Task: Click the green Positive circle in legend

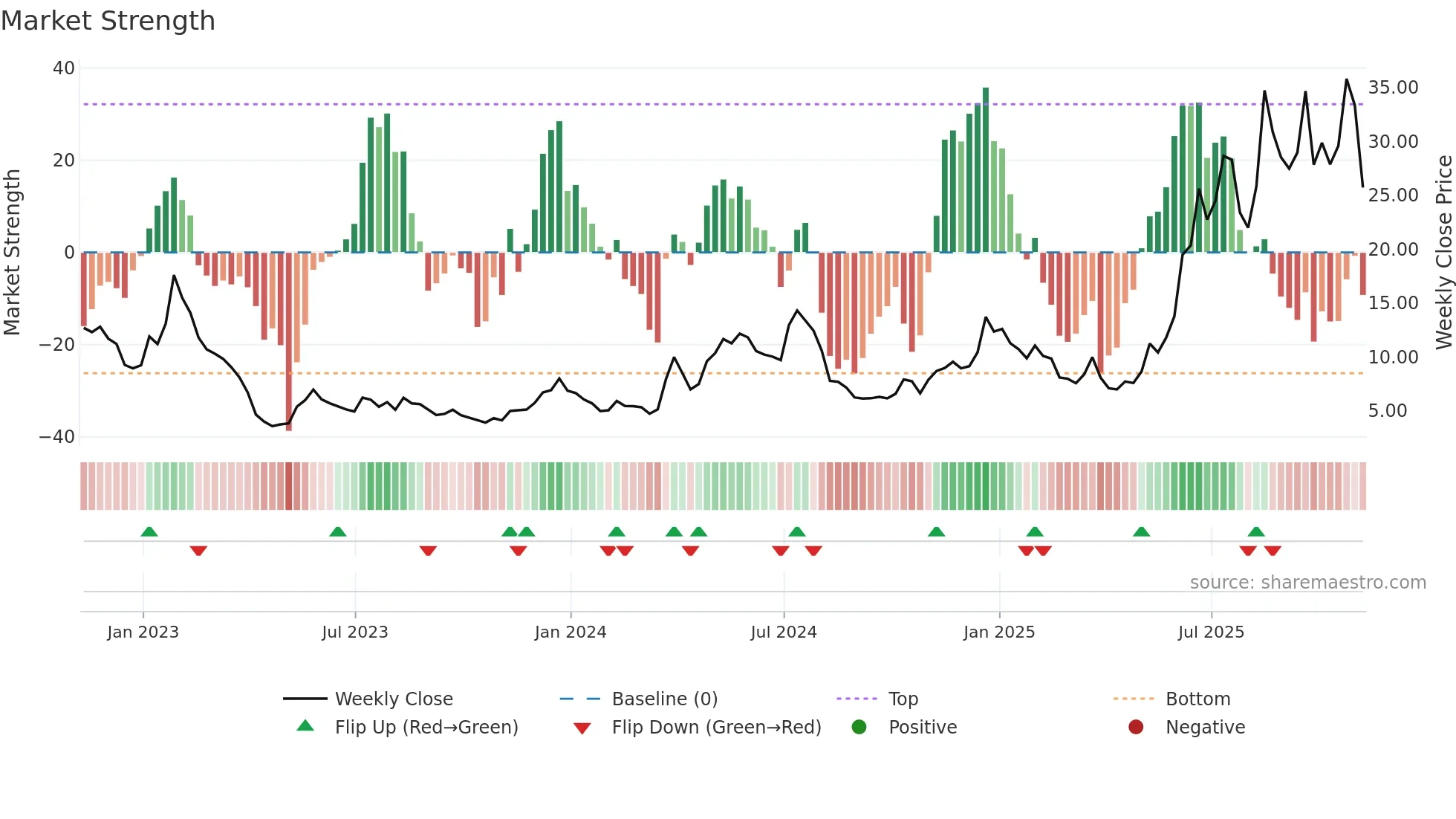Action: 859,727
